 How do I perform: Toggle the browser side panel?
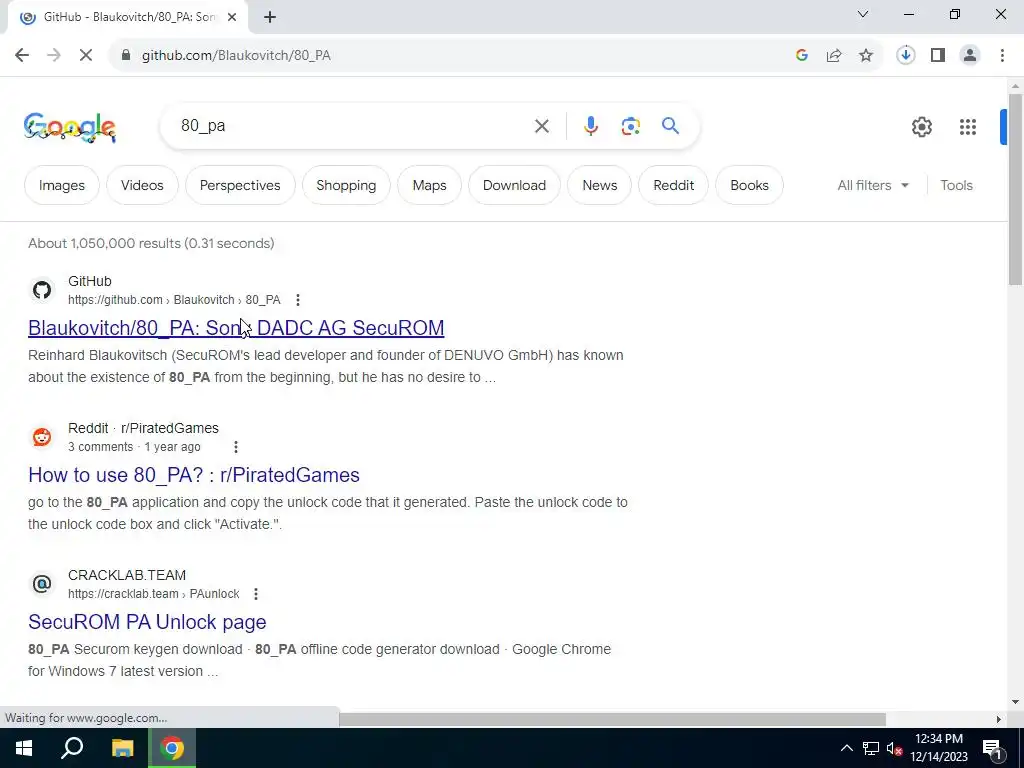click(938, 56)
